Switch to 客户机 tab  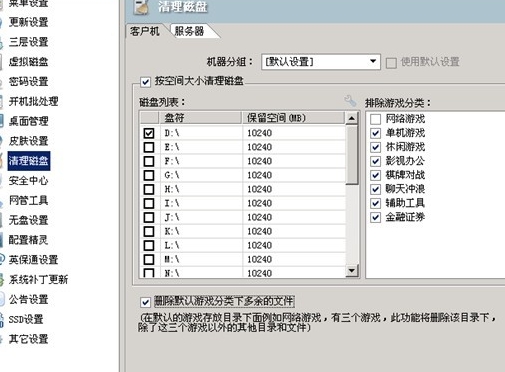coord(144,31)
